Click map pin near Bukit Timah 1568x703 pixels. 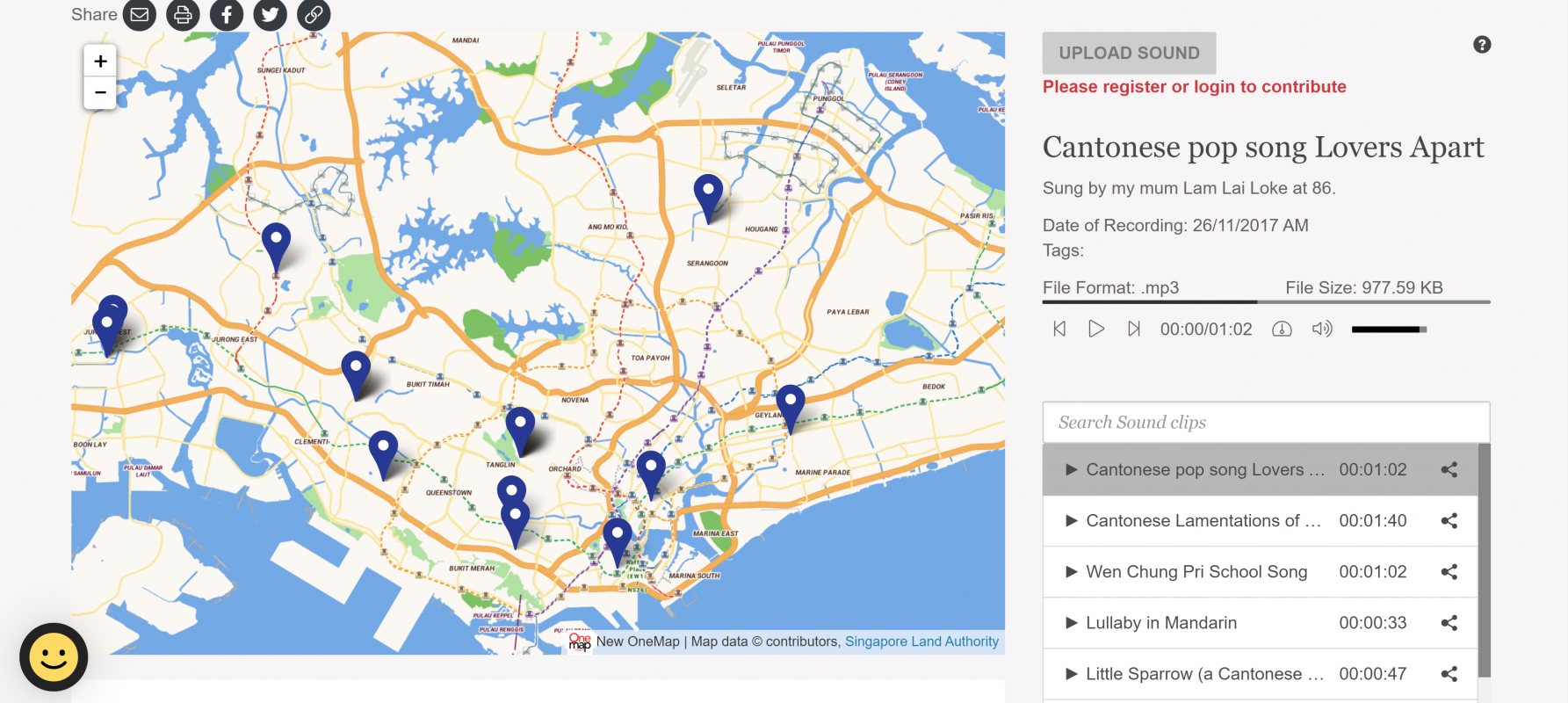(356, 374)
